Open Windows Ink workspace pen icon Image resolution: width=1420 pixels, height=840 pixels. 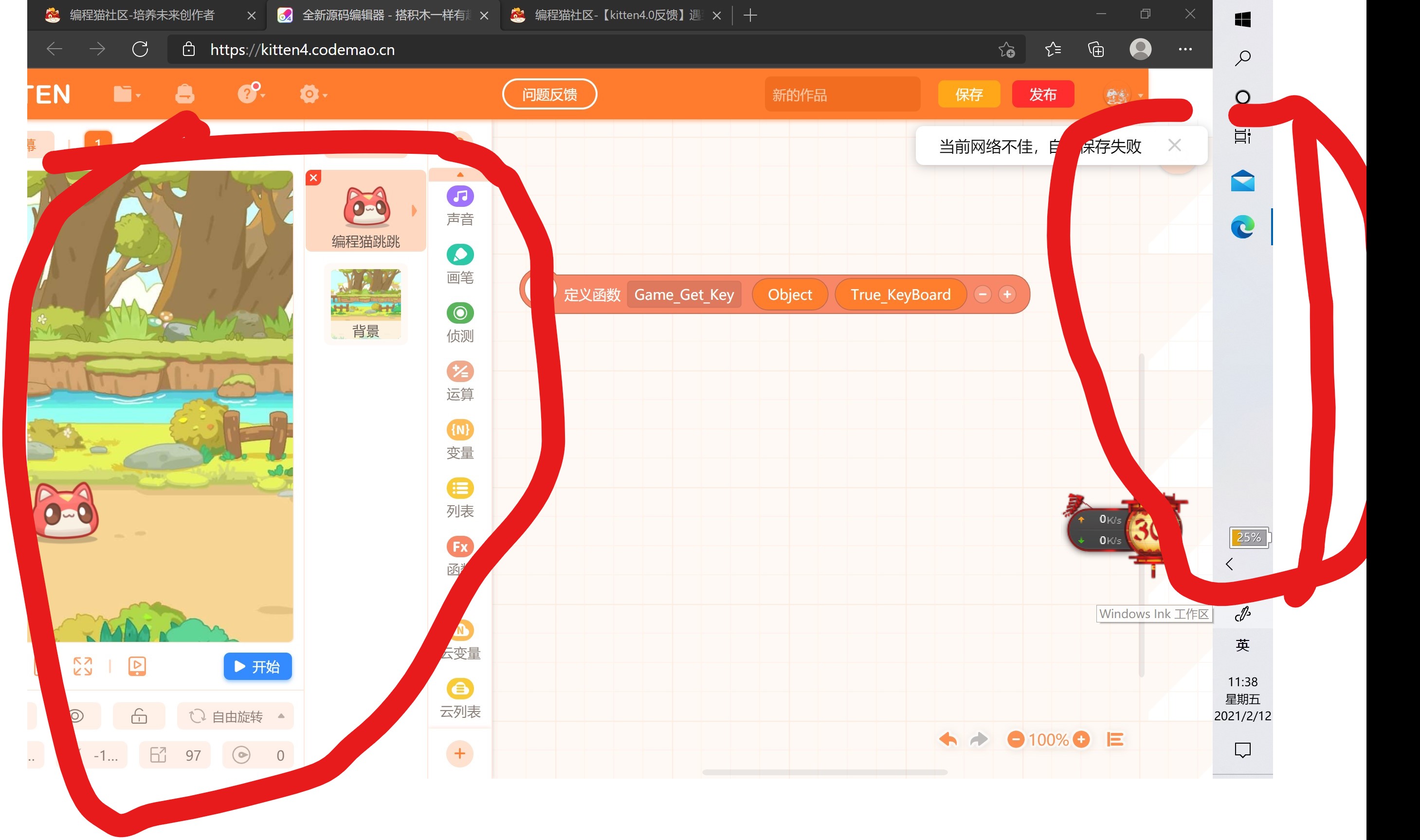tap(1242, 614)
